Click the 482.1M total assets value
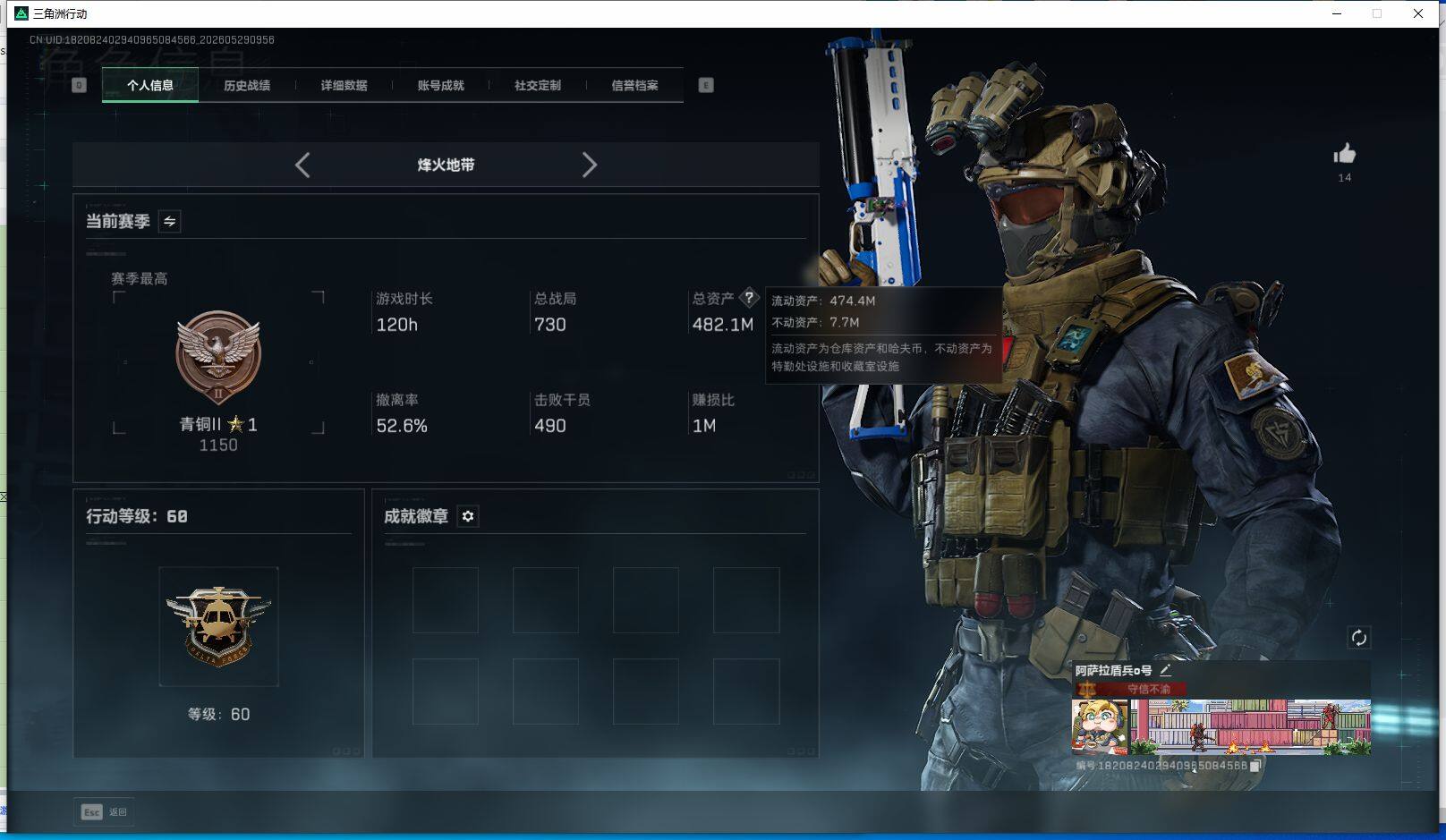Viewport: 1446px width, 840px height. click(x=723, y=325)
